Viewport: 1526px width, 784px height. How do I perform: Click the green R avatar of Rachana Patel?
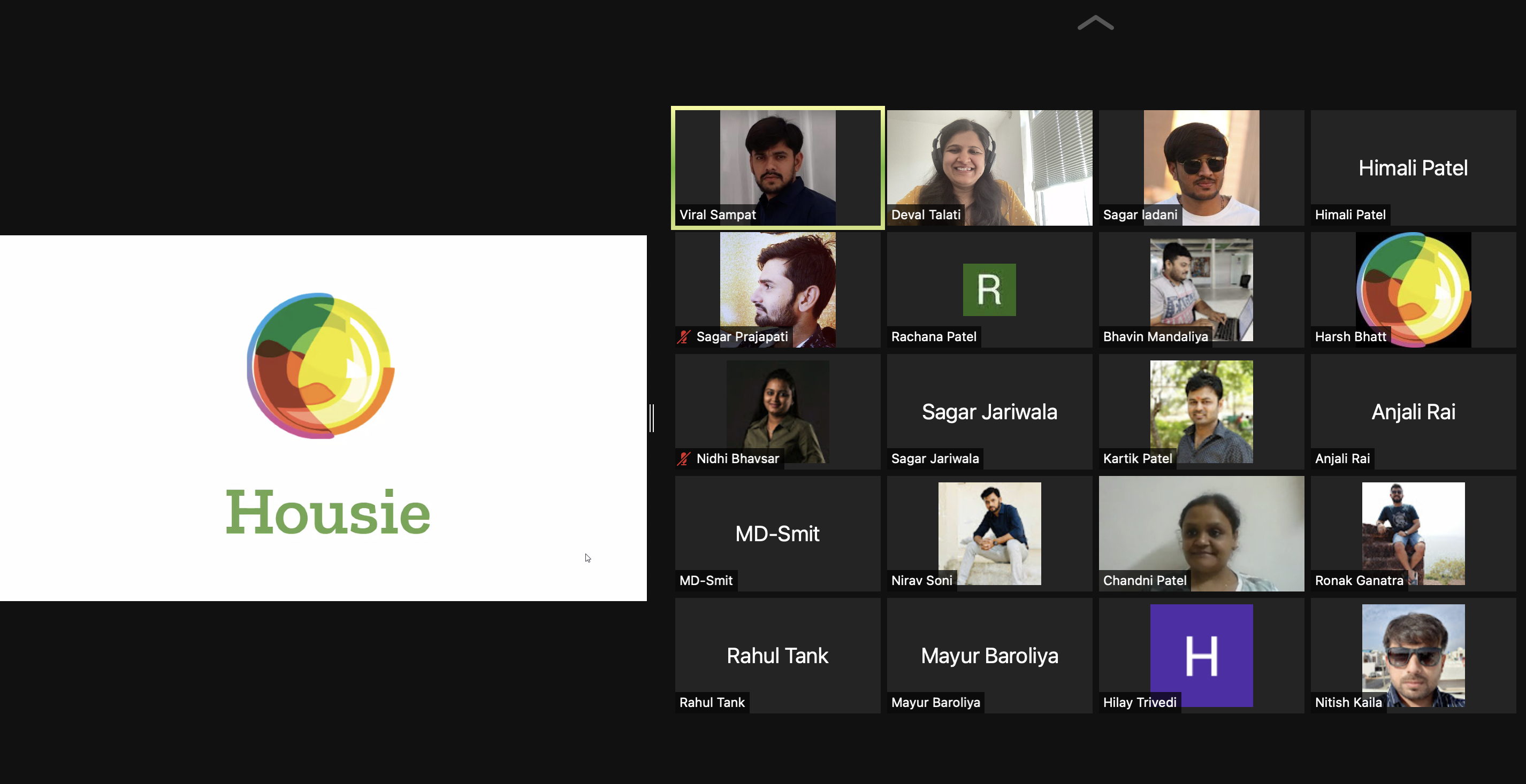[x=989, y=289]
